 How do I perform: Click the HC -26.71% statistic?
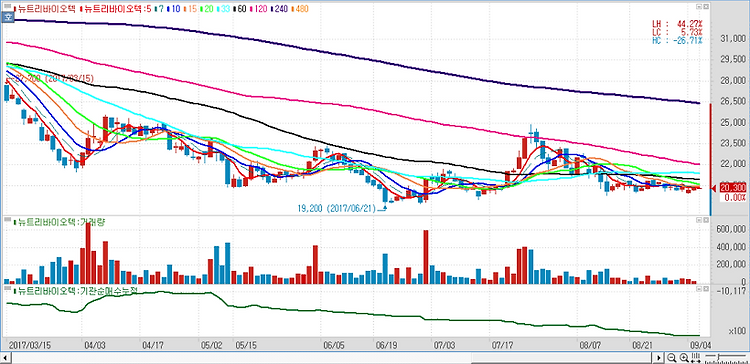pyautogui.click(x=677, y=40)
